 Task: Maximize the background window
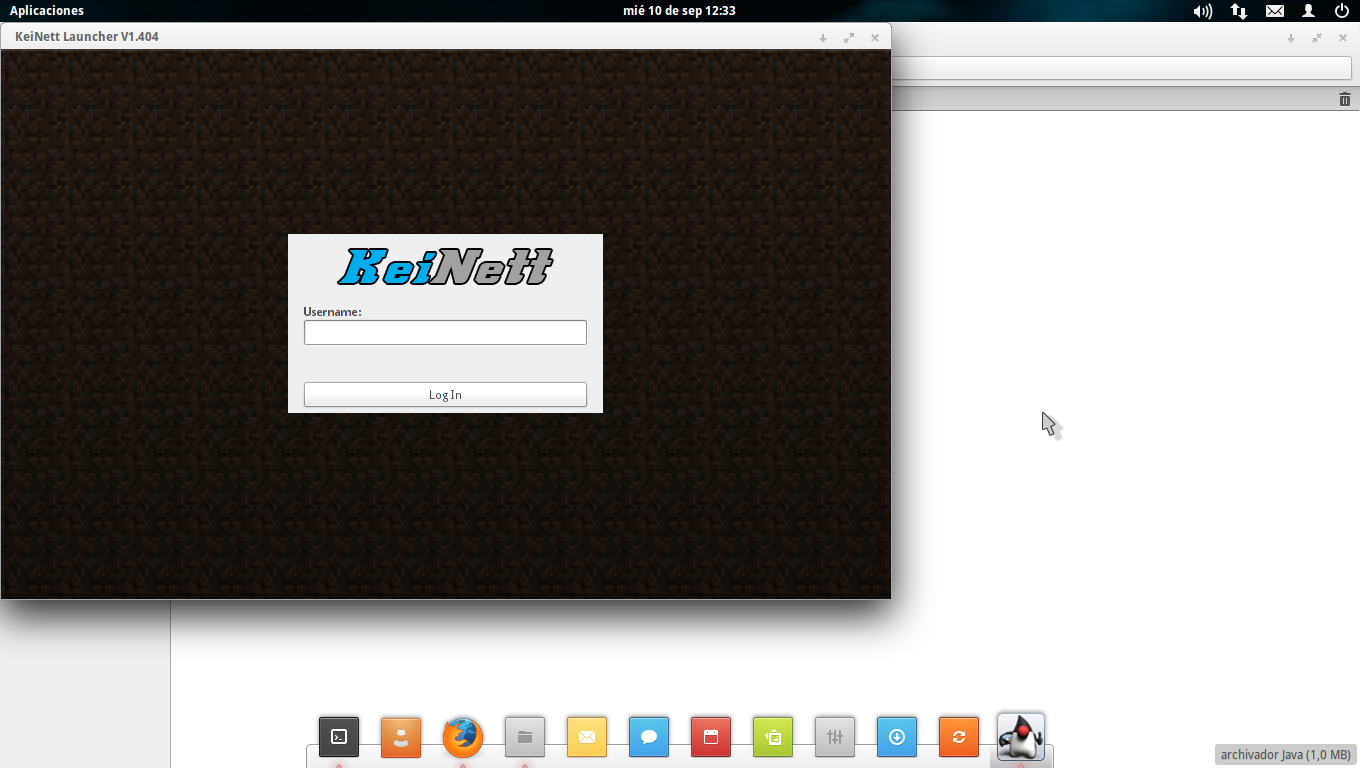tap(1317, 38)
